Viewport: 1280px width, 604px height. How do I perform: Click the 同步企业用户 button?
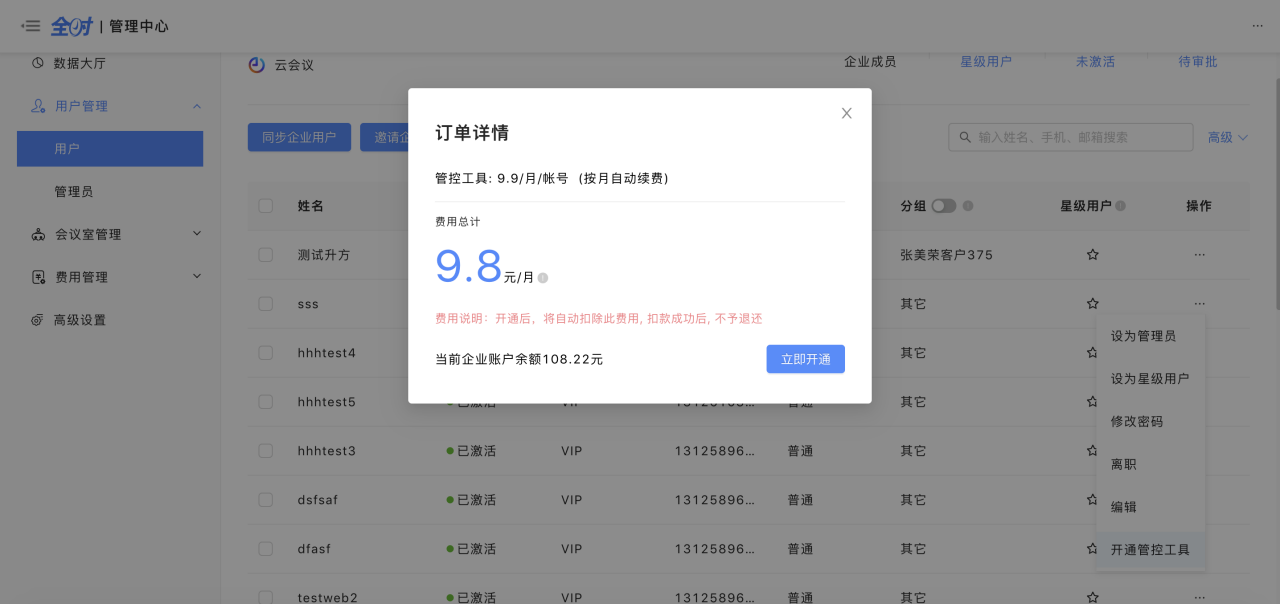point(299,137)
